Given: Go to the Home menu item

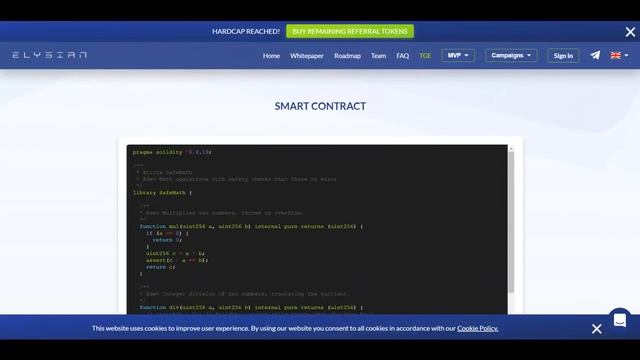Looking at the screenshot, I should pos(271,56).
